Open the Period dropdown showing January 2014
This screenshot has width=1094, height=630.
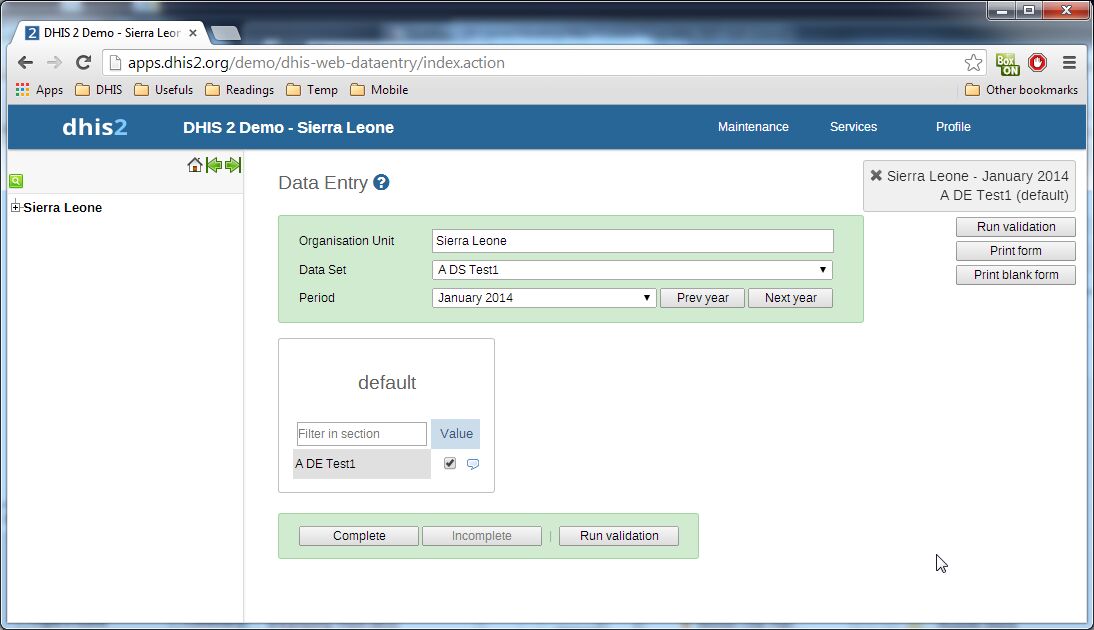(x=544, y=298)
